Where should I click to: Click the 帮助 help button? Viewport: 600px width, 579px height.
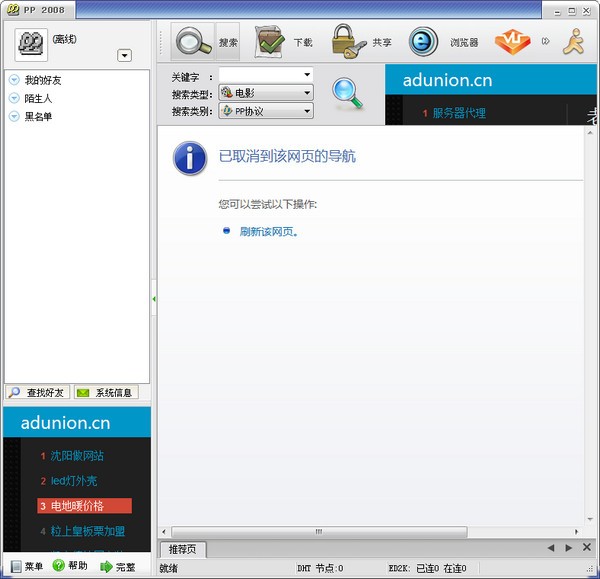pos(70,566)
